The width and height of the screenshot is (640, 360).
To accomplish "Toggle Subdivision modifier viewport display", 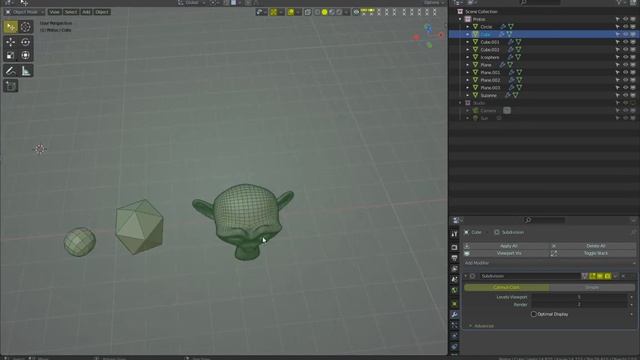I will 600,276.
